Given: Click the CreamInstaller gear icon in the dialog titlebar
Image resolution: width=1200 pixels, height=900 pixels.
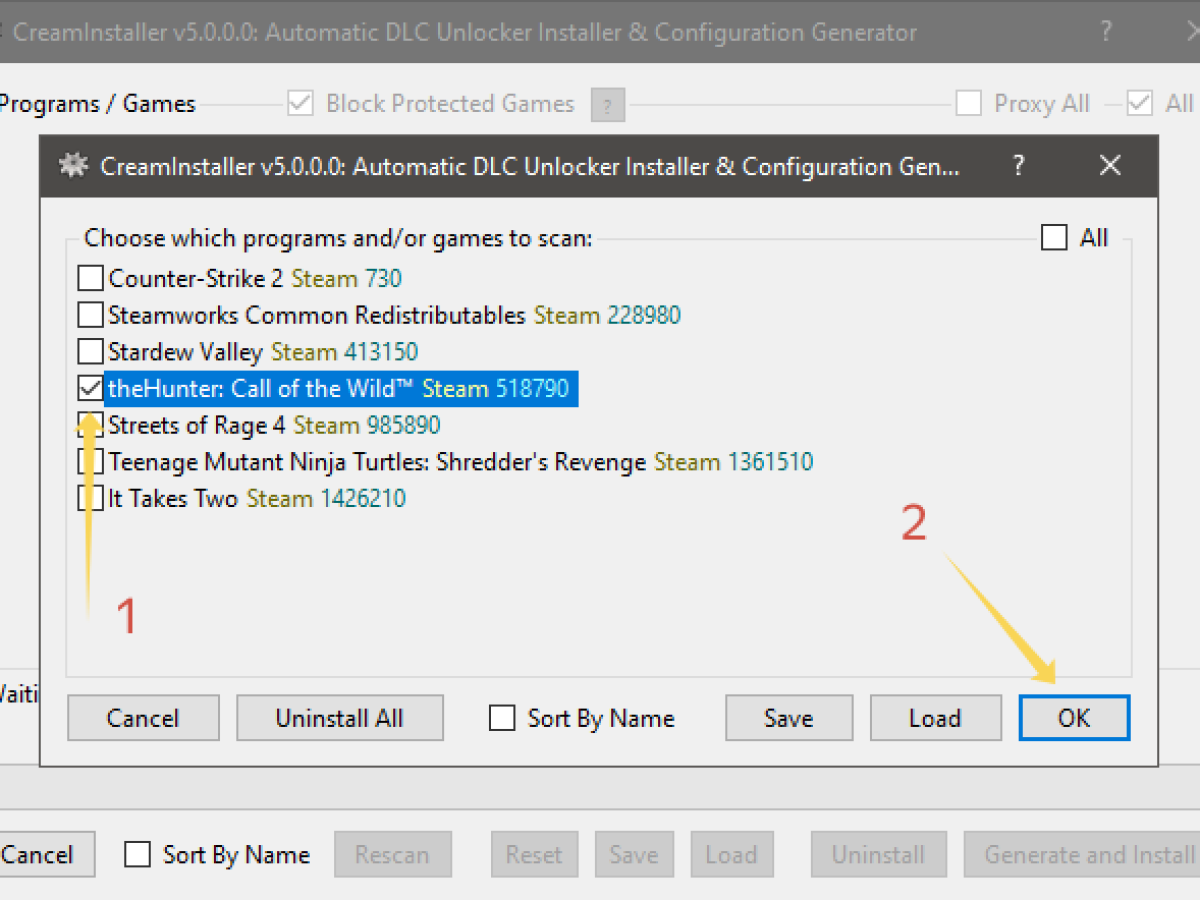Looking at the screenshot, I should click(72, 166).
